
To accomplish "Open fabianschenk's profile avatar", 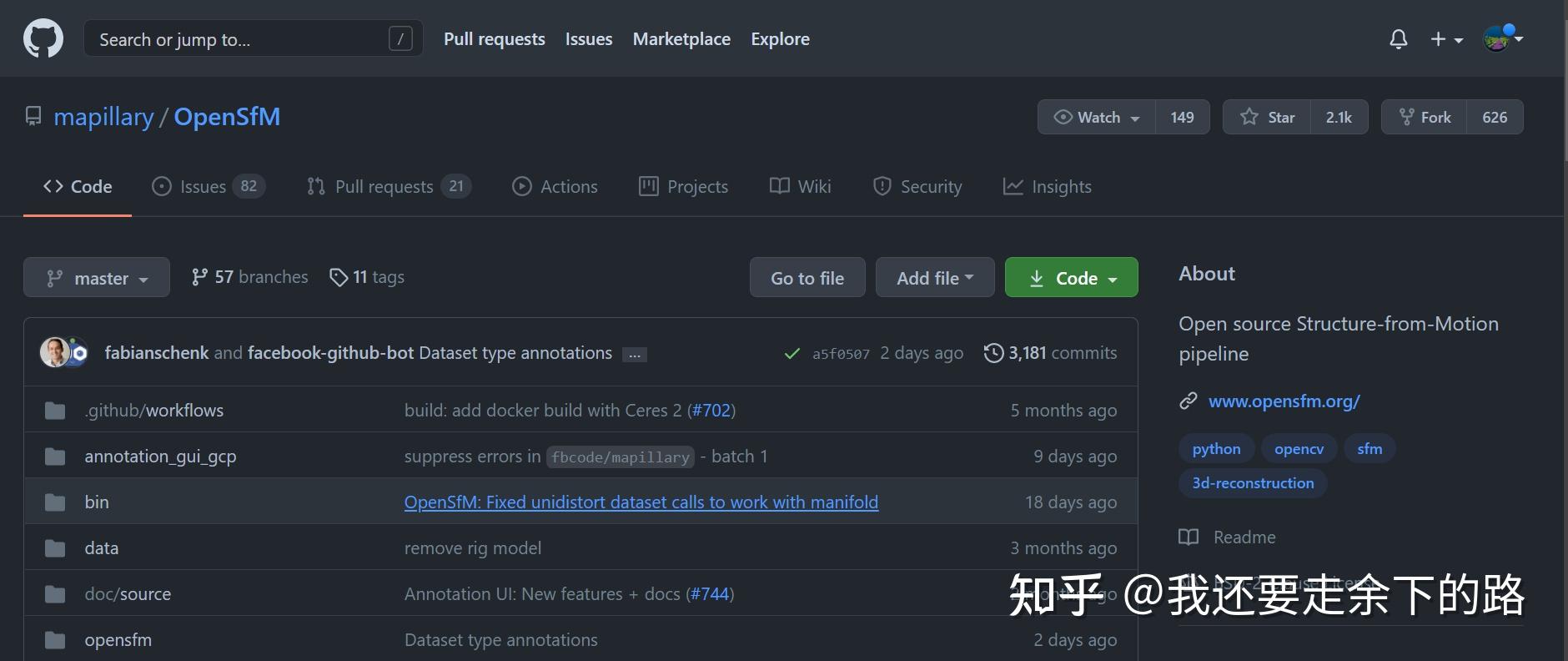I will [55, 352].
